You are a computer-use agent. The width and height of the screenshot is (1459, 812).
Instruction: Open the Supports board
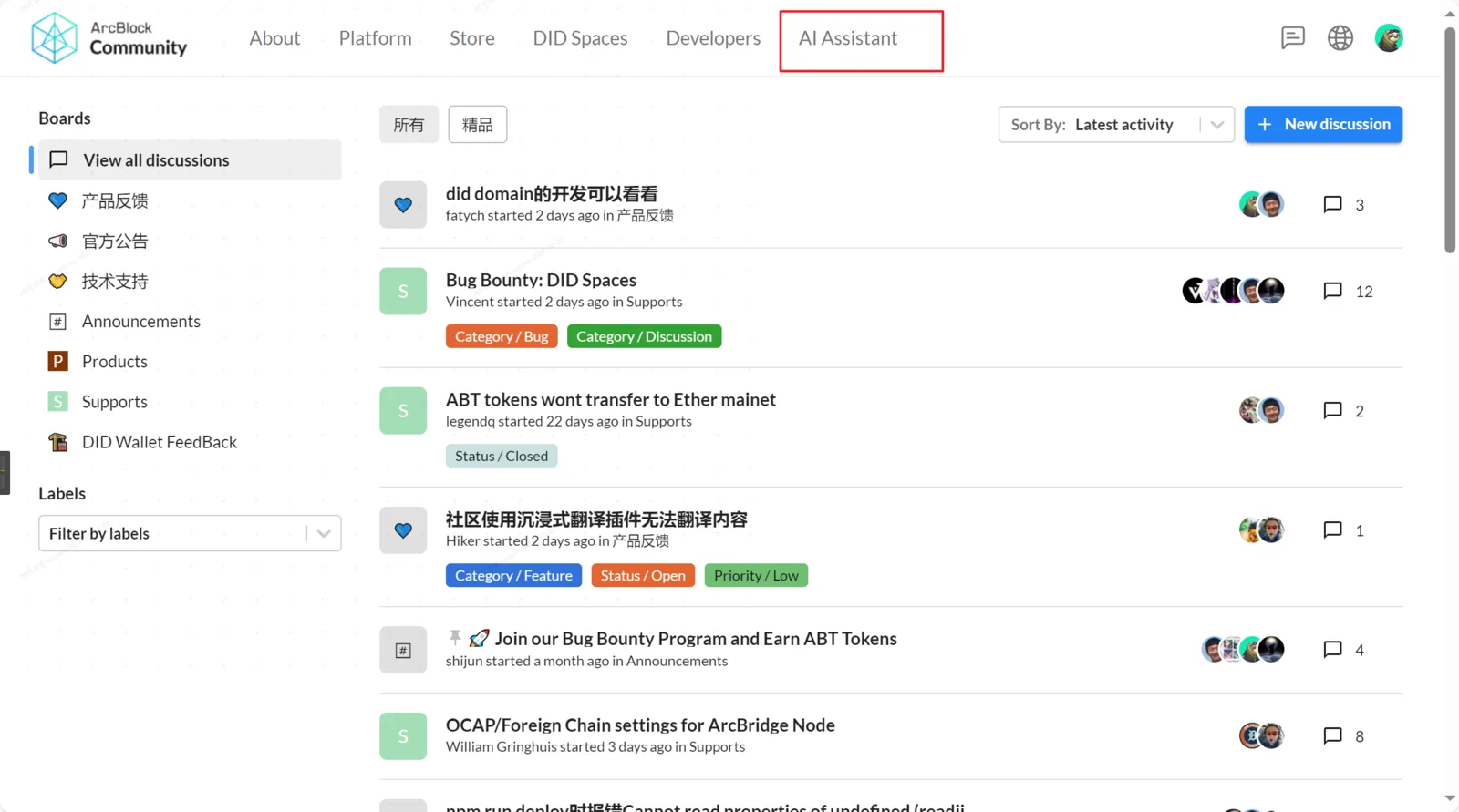[115, 402]
